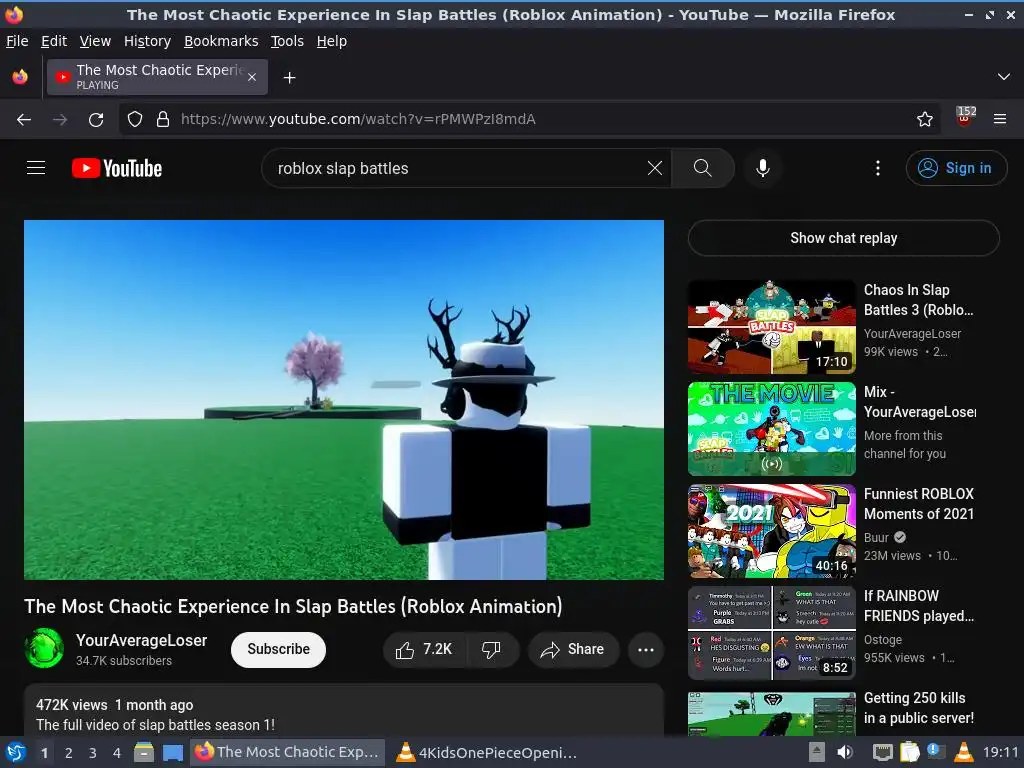
Task: Reload the page
Action: click(96, 119)
